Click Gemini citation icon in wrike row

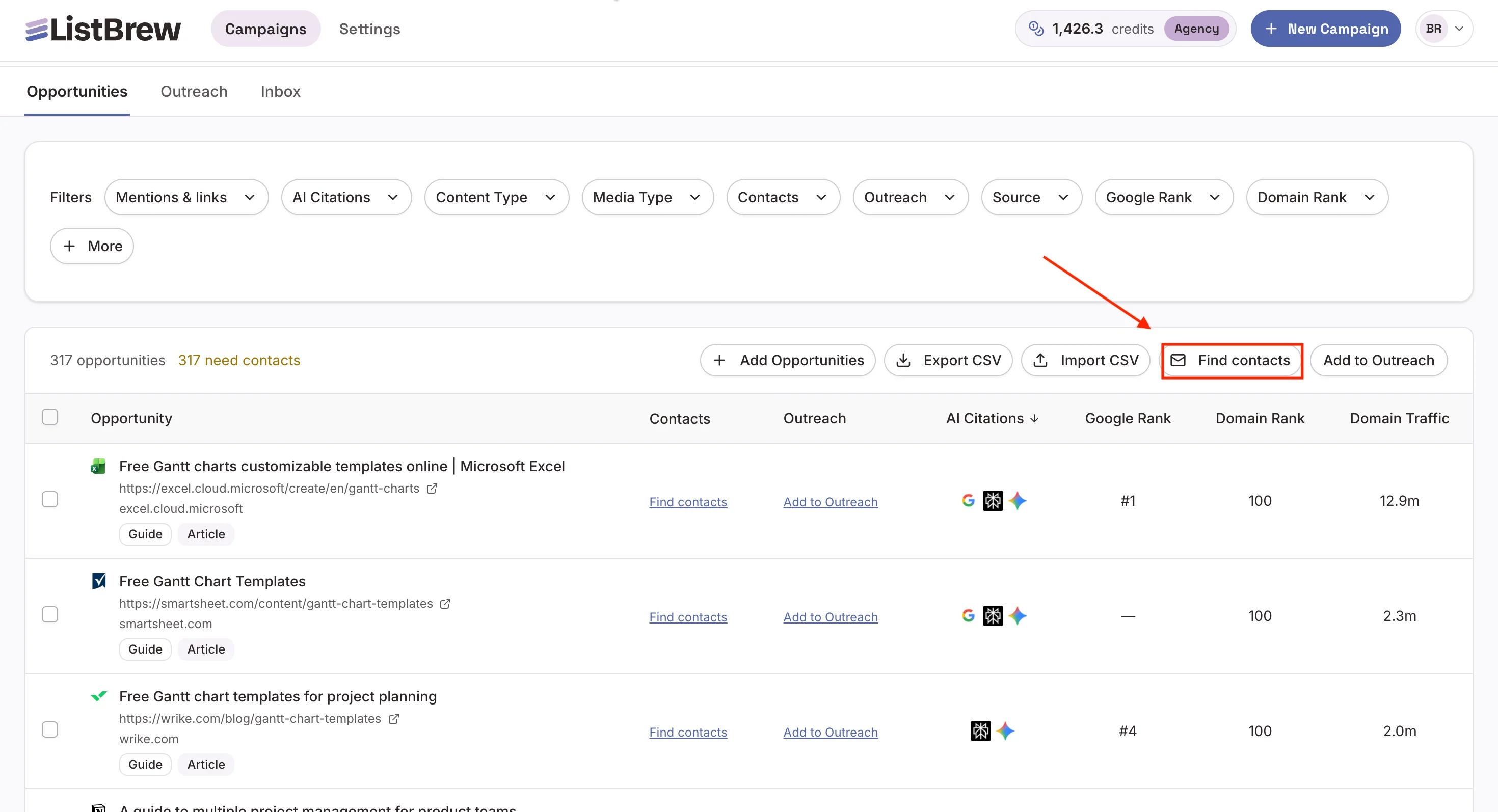coord(1005,730)
